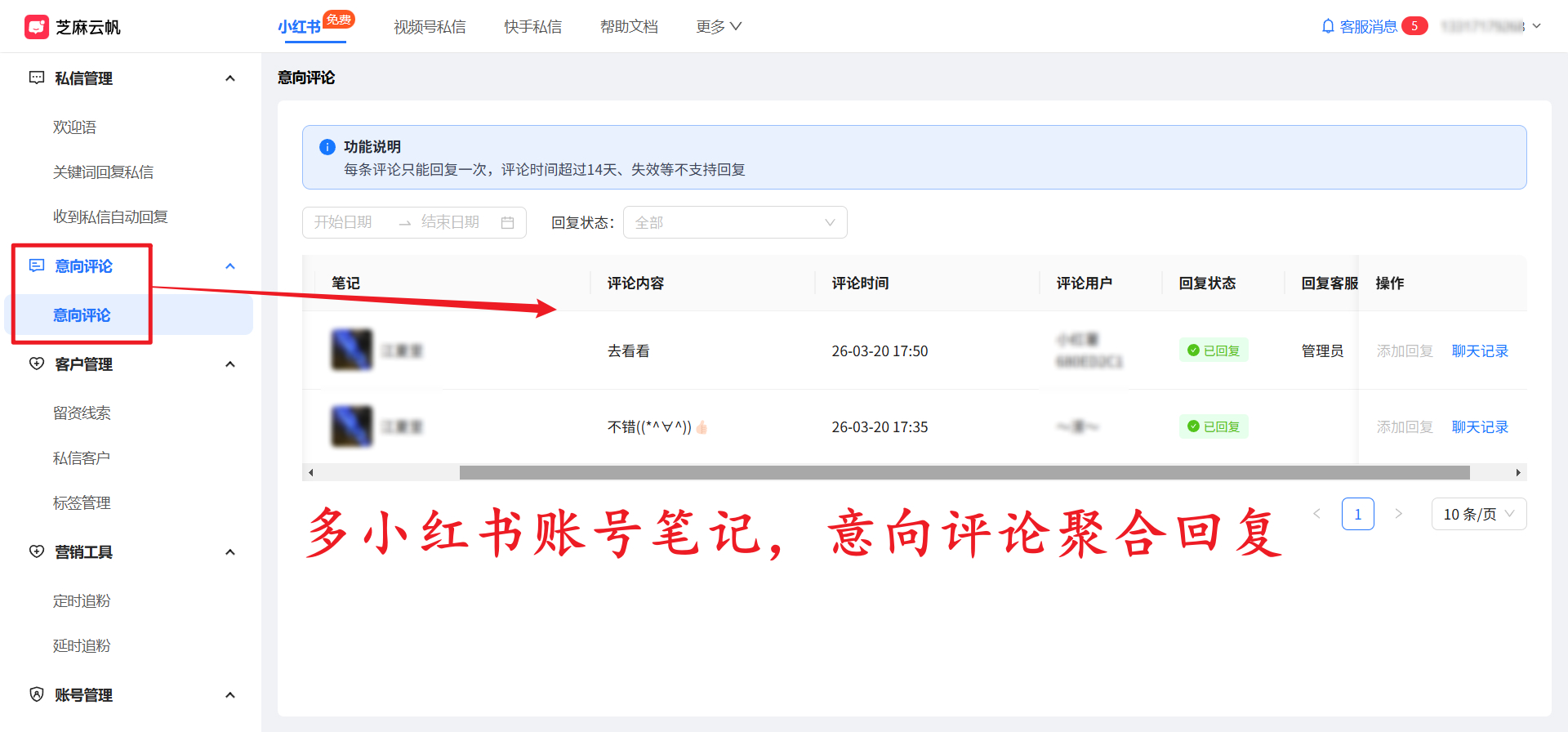Image resolution: width=1568 pixels, height=732 pixels.
Task: Collapse the 账号管理 section
Action: click(x=230, y=695)
